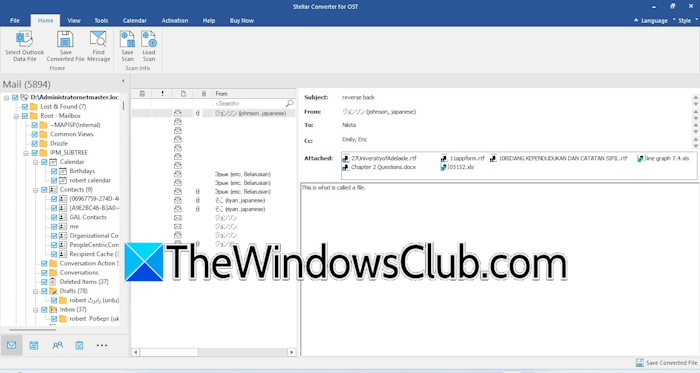This screenshot has width=700, height=373.
Task: Open attachment 05152.xls
Action: click(x=458, y=167)
